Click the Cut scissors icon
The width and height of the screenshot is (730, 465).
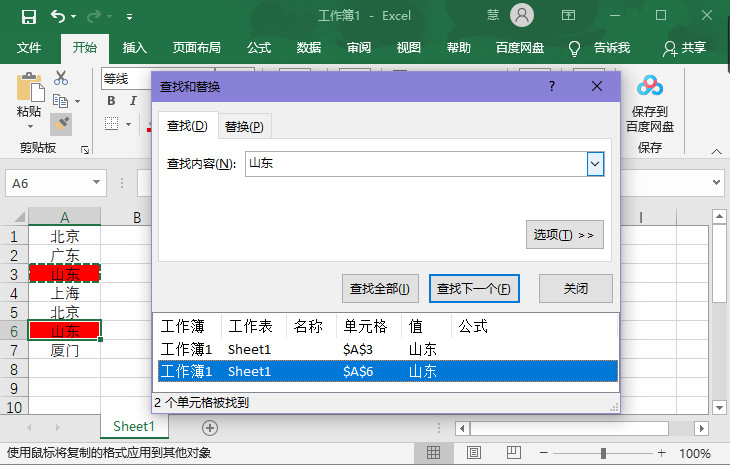click(60, 77)
